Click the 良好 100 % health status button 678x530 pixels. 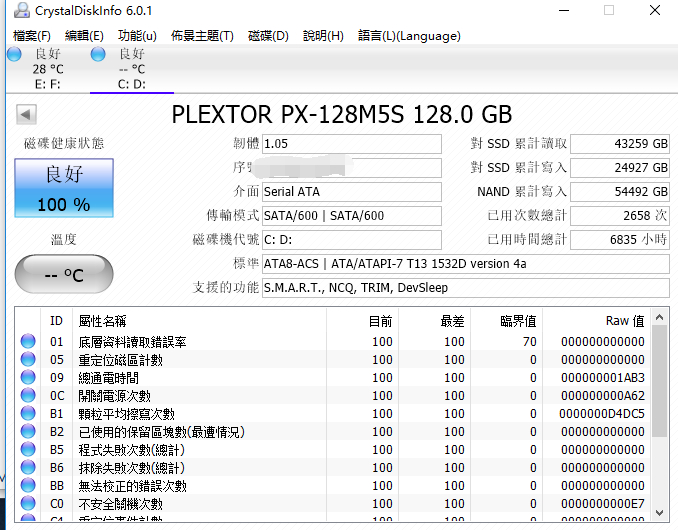click(x=64, y=188)
